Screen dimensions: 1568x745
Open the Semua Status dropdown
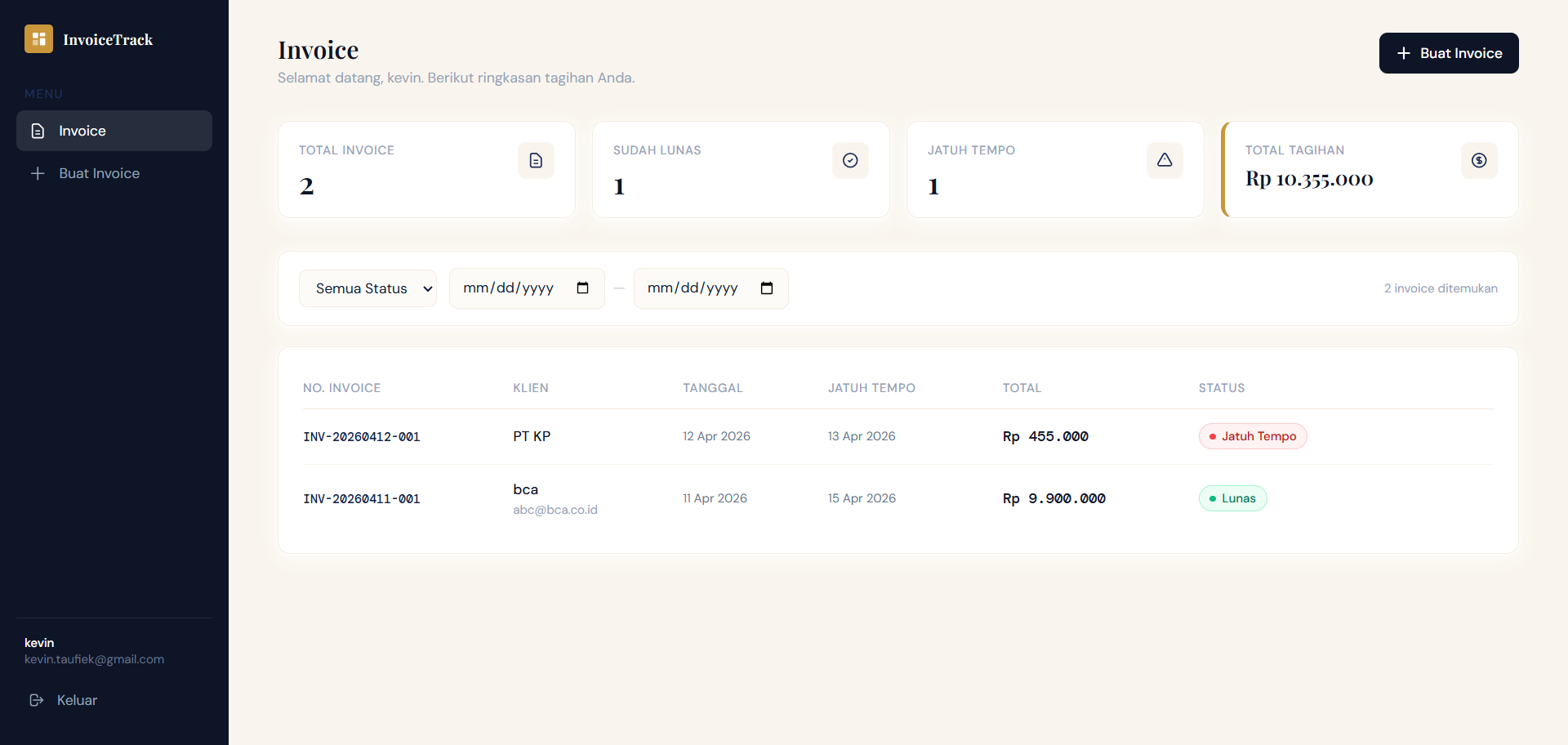(367, 288)
